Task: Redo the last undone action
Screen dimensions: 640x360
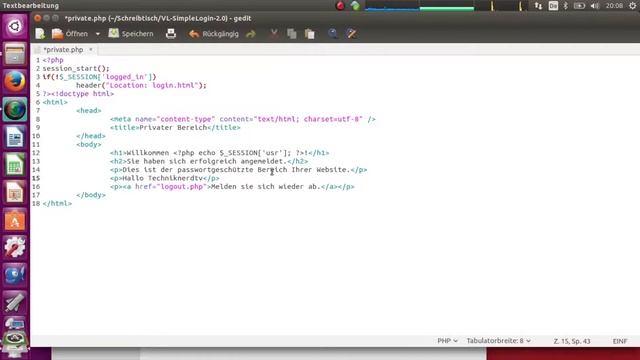Action: coord(251,34)
